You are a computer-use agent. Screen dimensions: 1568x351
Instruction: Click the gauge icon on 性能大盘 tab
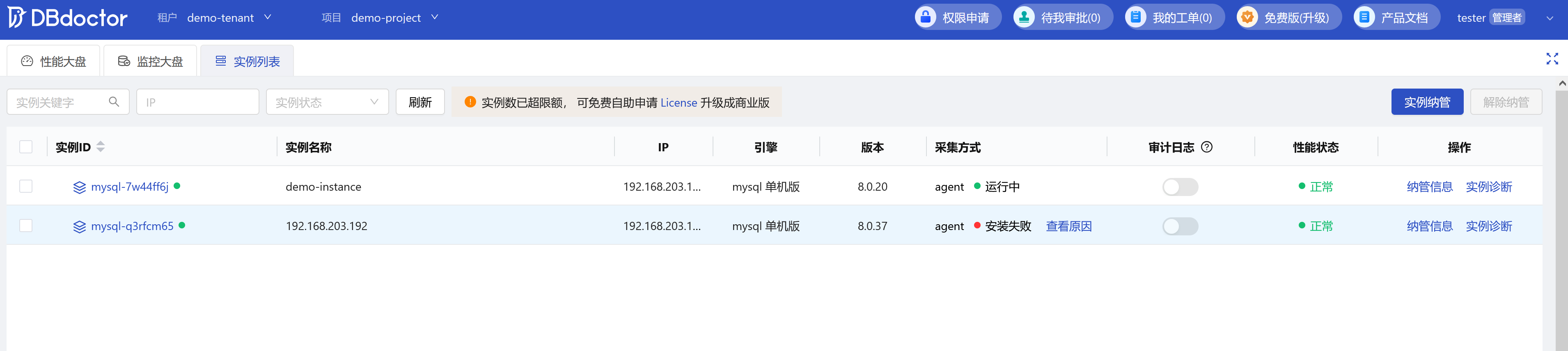pos(27,61)
